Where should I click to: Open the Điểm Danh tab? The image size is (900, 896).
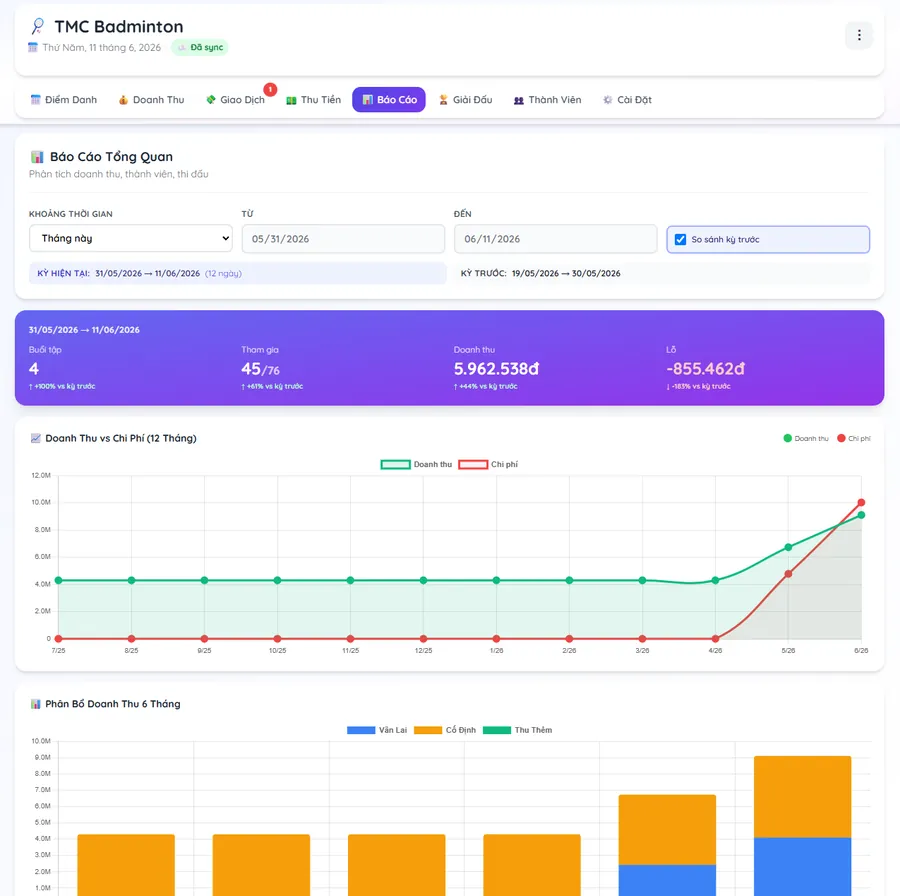tap(63, 100)
